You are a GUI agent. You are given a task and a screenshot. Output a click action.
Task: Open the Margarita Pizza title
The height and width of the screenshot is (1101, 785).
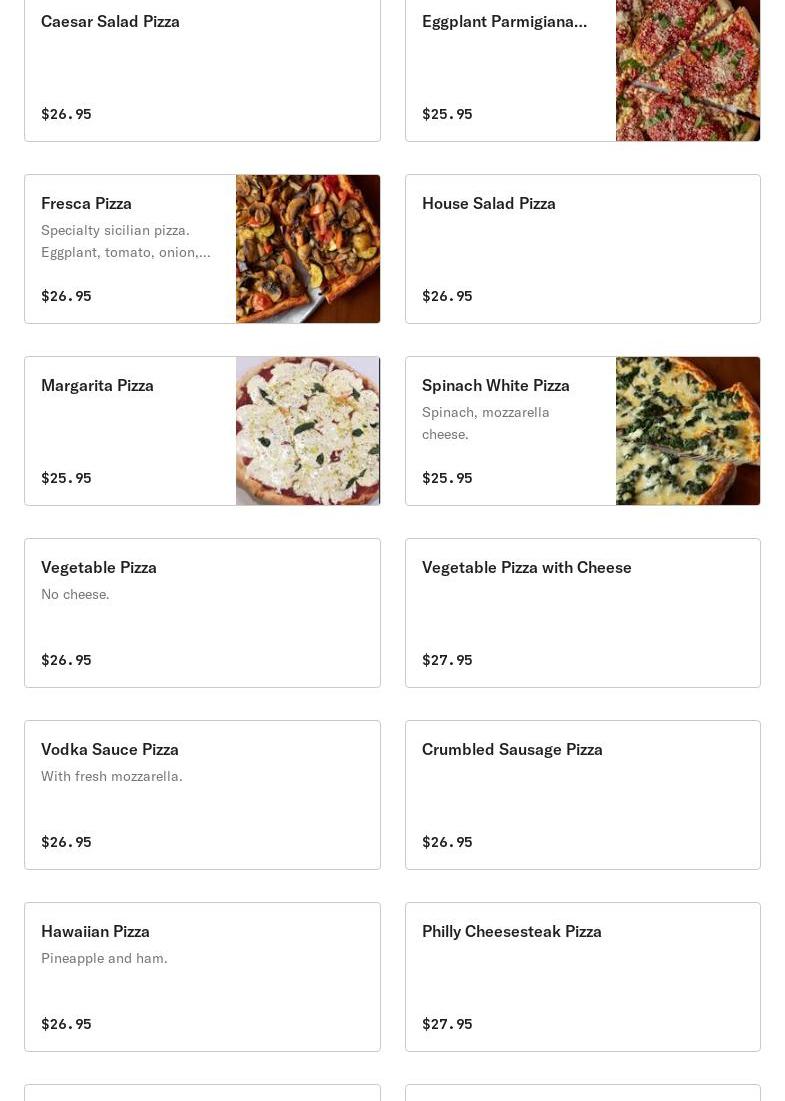tap(97, 386)
